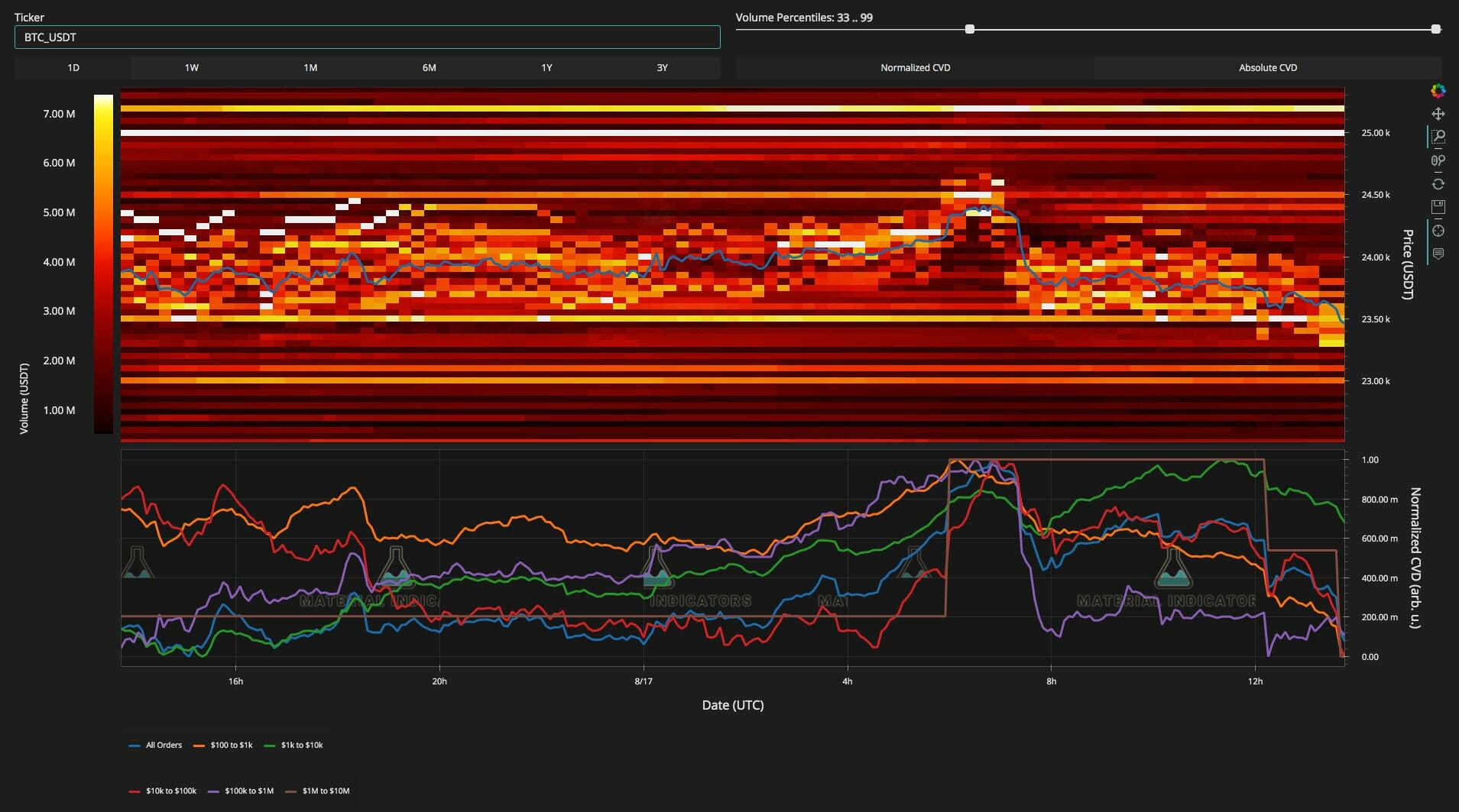This screenshot has height=812, width=1459.
Task: Switch to Absolute CVD view
Action: coord(1267,68)
